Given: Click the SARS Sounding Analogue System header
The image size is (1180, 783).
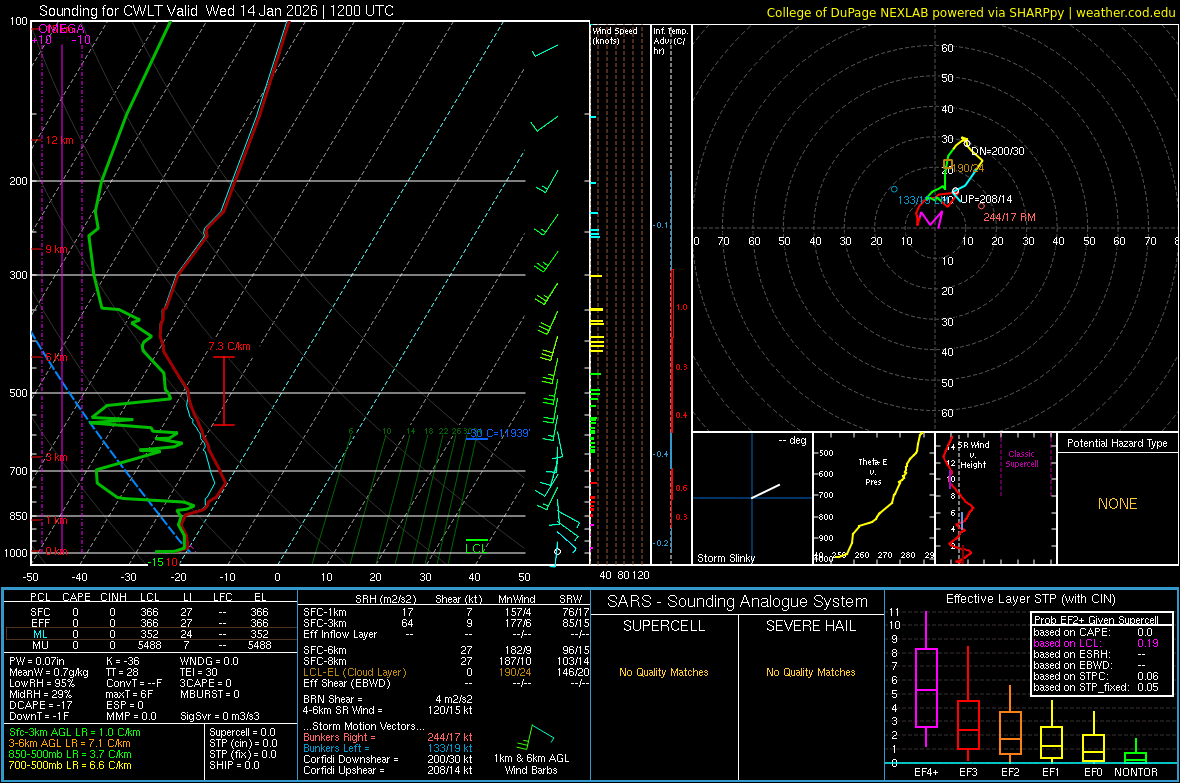Looking at the screenshot, I should 738,602.
